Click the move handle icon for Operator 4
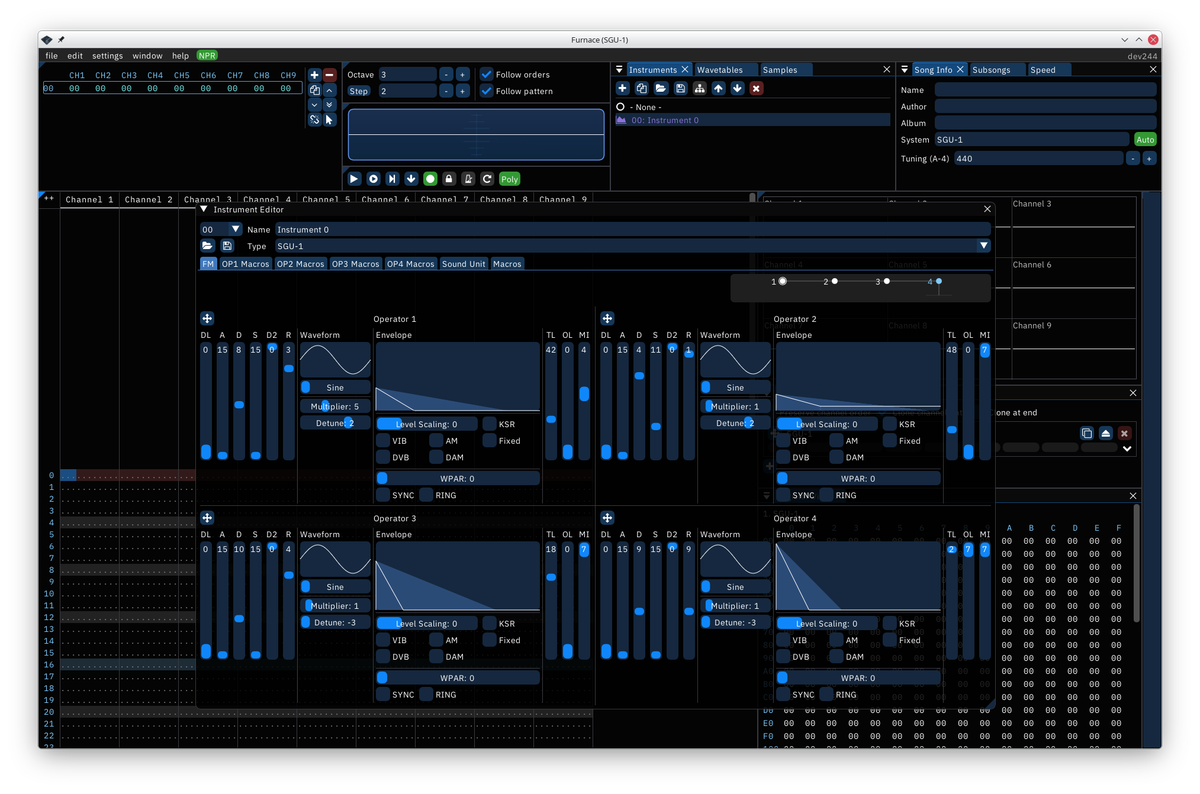 607,518
